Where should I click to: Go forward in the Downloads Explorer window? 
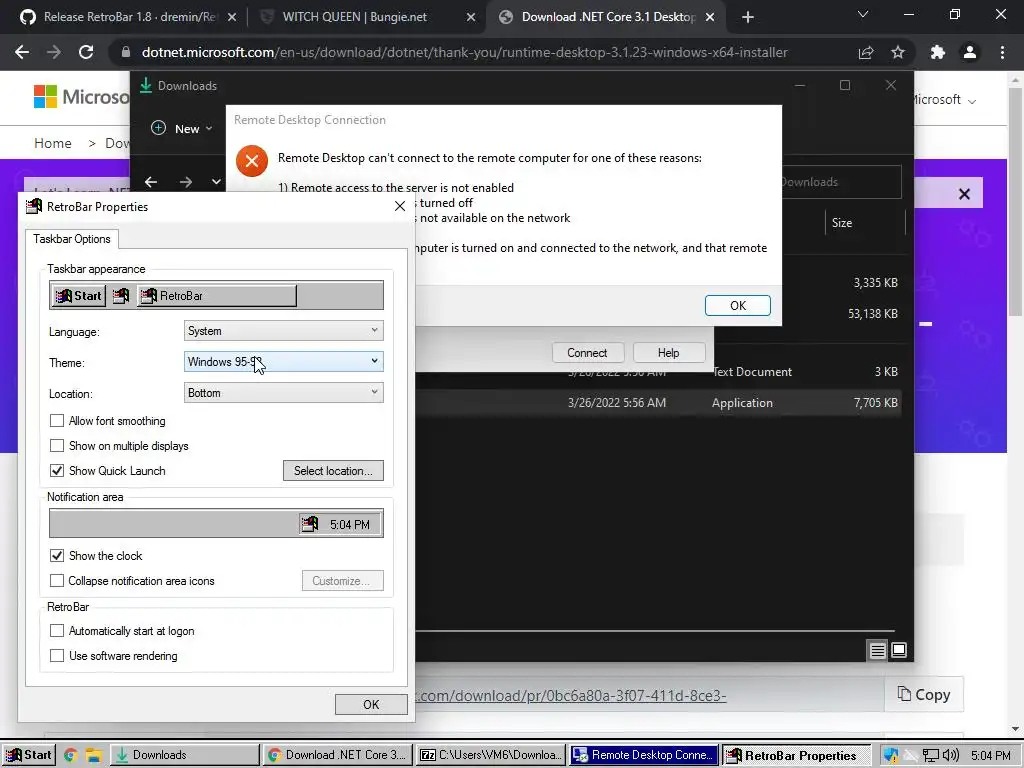point(185,182)
